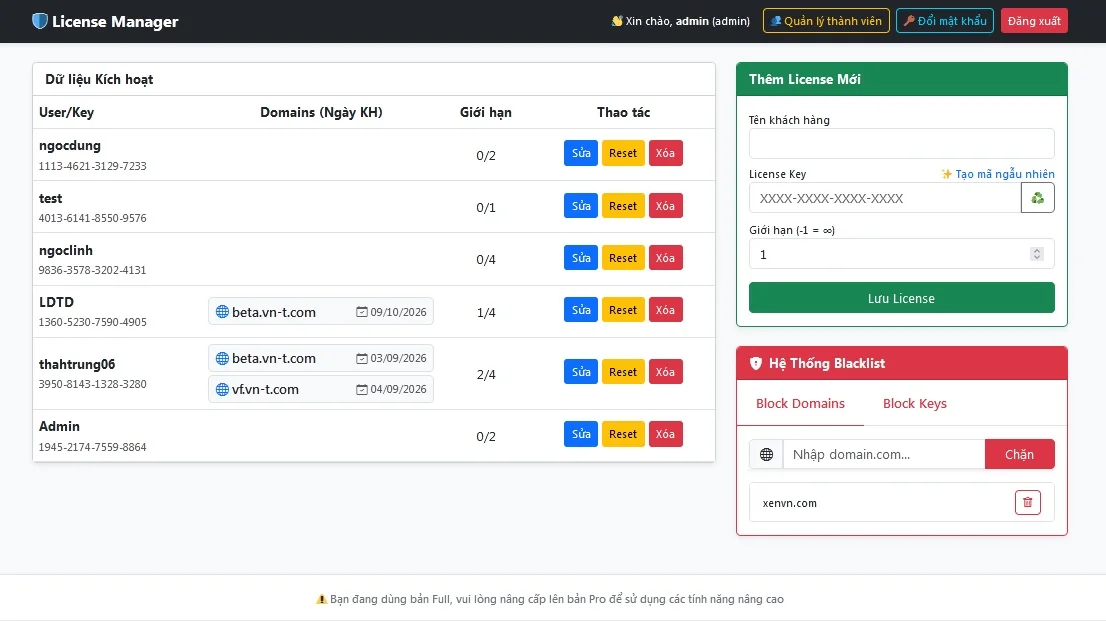Delete the LDTD license with Xóa
The image size is (1106, 621).
(x=665, y=310)
